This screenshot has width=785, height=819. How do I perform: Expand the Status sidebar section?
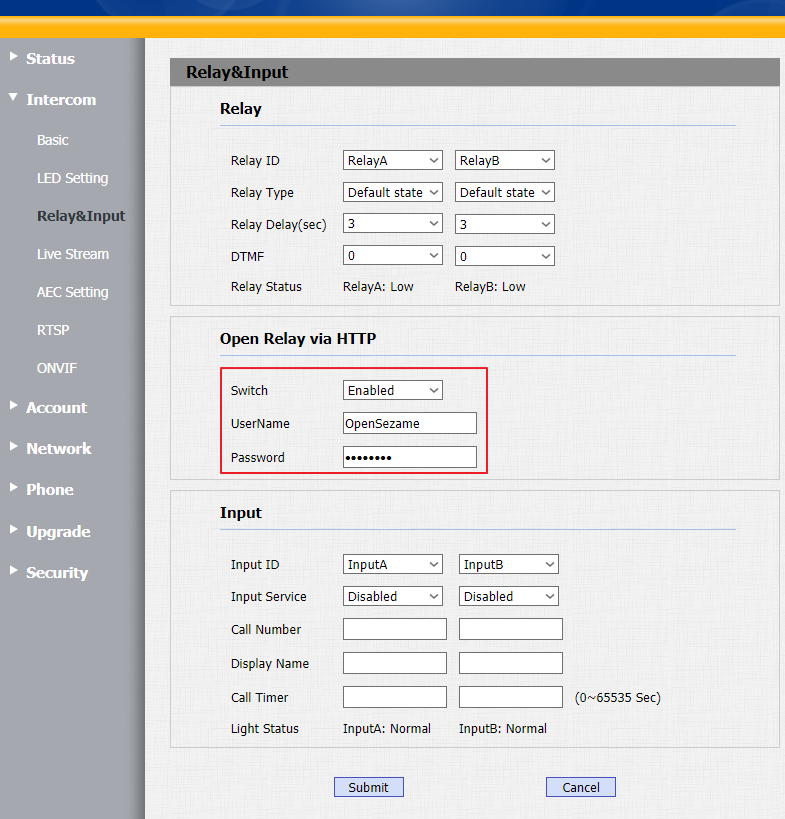(x=50, y=59)
